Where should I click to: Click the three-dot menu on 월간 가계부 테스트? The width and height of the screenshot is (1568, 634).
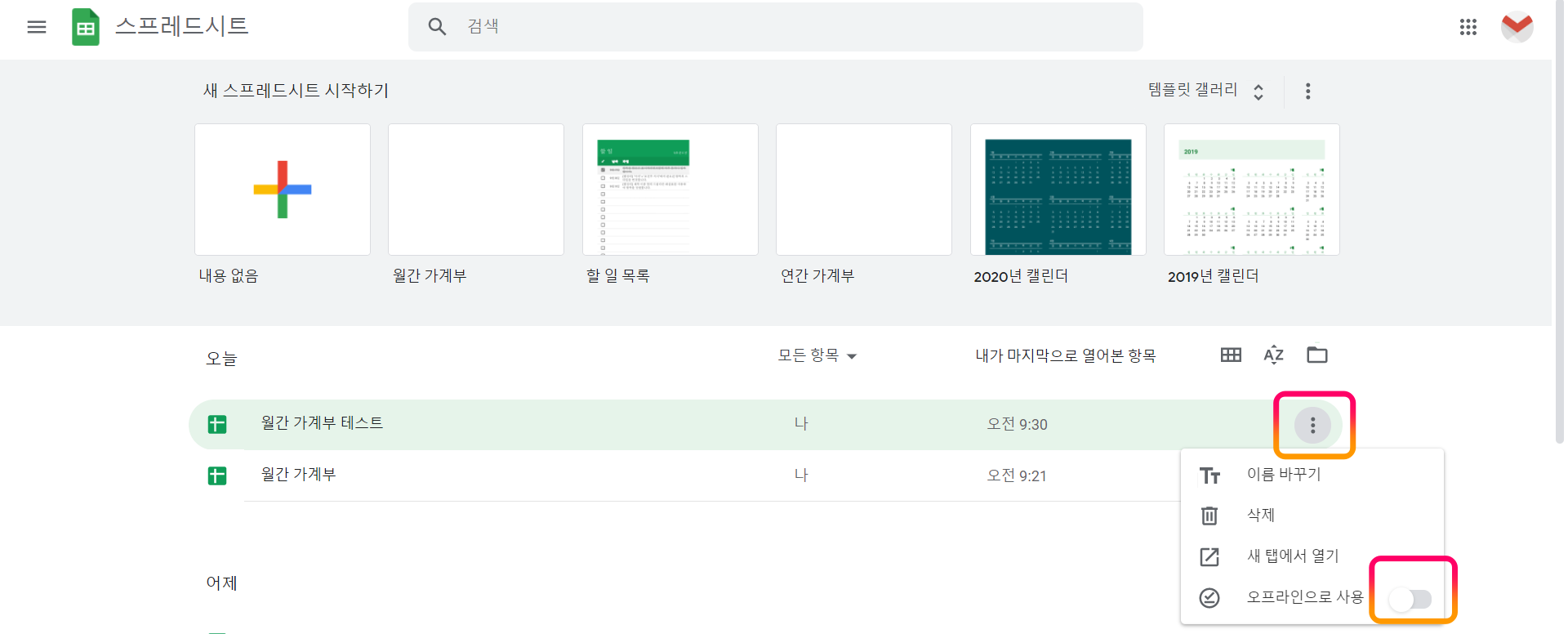[1312, 424]
